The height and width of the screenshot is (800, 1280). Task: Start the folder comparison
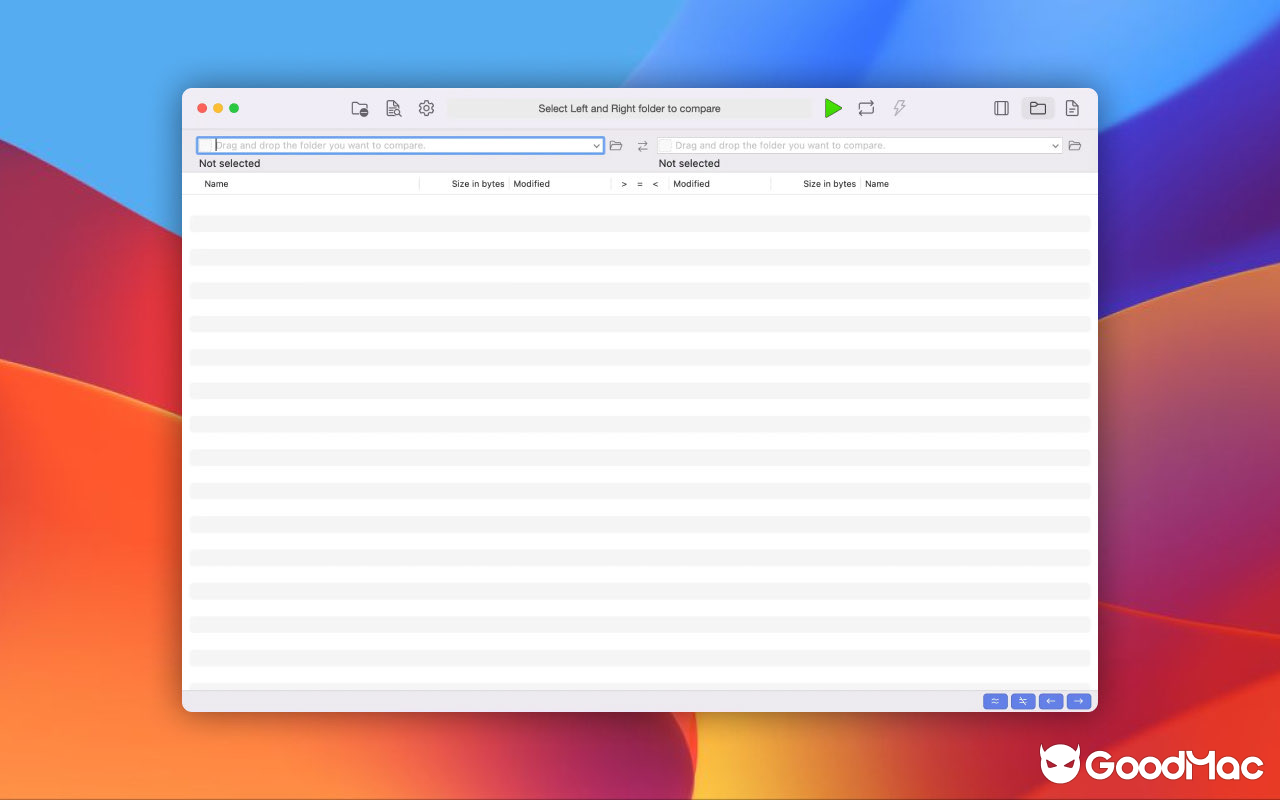pyautogui.click(x=833, y=108)
